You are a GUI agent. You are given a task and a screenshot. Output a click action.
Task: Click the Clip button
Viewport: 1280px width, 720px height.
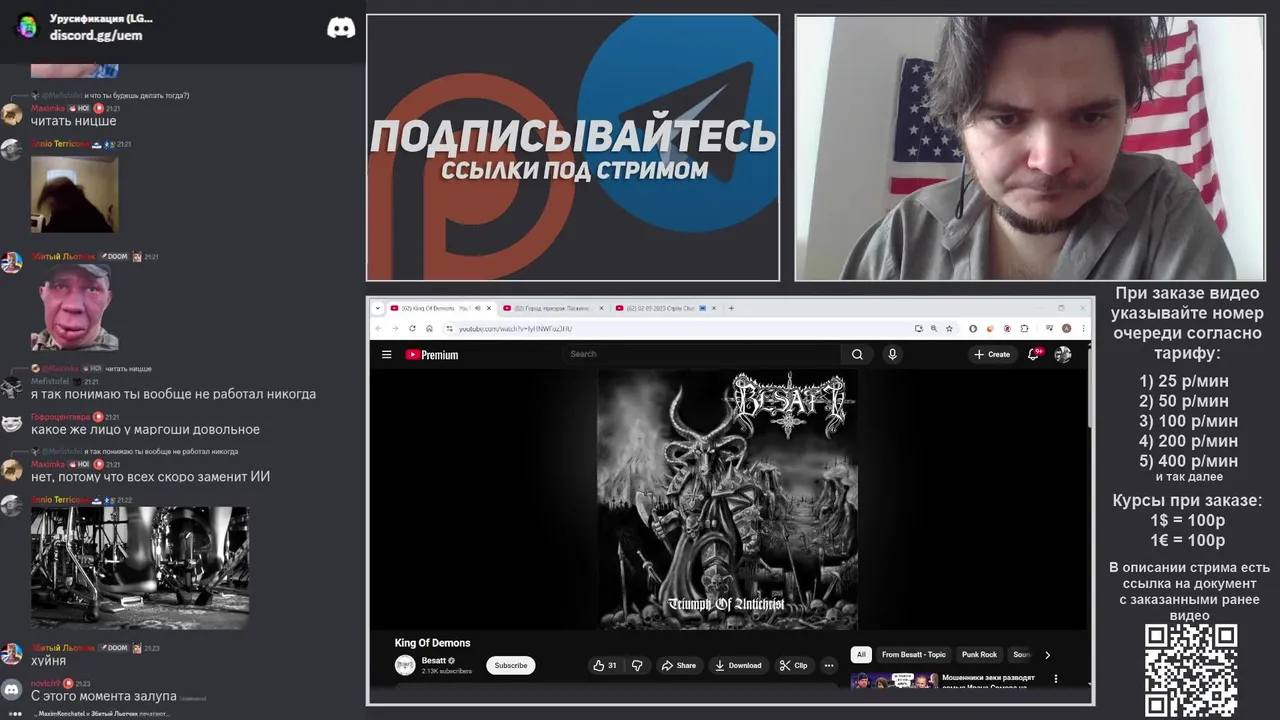tap(794, 665)
